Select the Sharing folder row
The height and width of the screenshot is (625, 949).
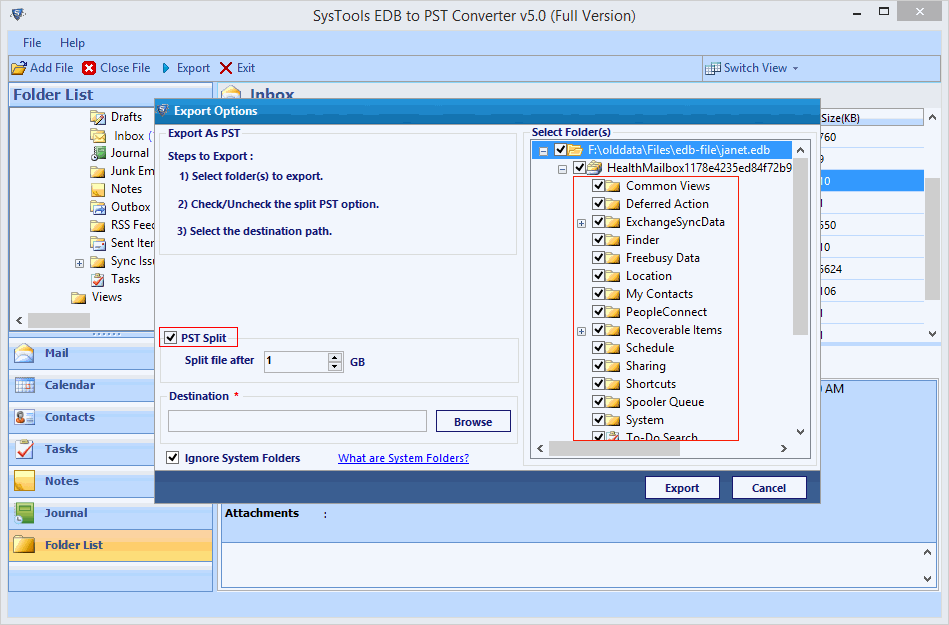[x=645, y=366]
